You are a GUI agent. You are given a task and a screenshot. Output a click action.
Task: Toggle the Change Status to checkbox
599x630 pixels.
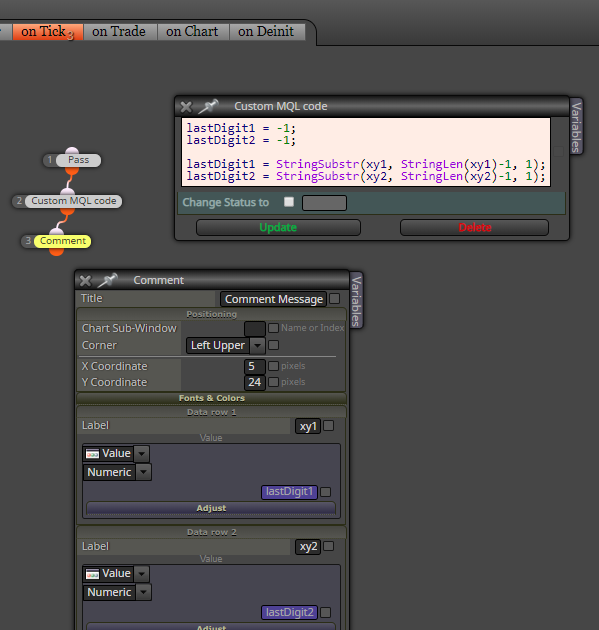point(289,202)
